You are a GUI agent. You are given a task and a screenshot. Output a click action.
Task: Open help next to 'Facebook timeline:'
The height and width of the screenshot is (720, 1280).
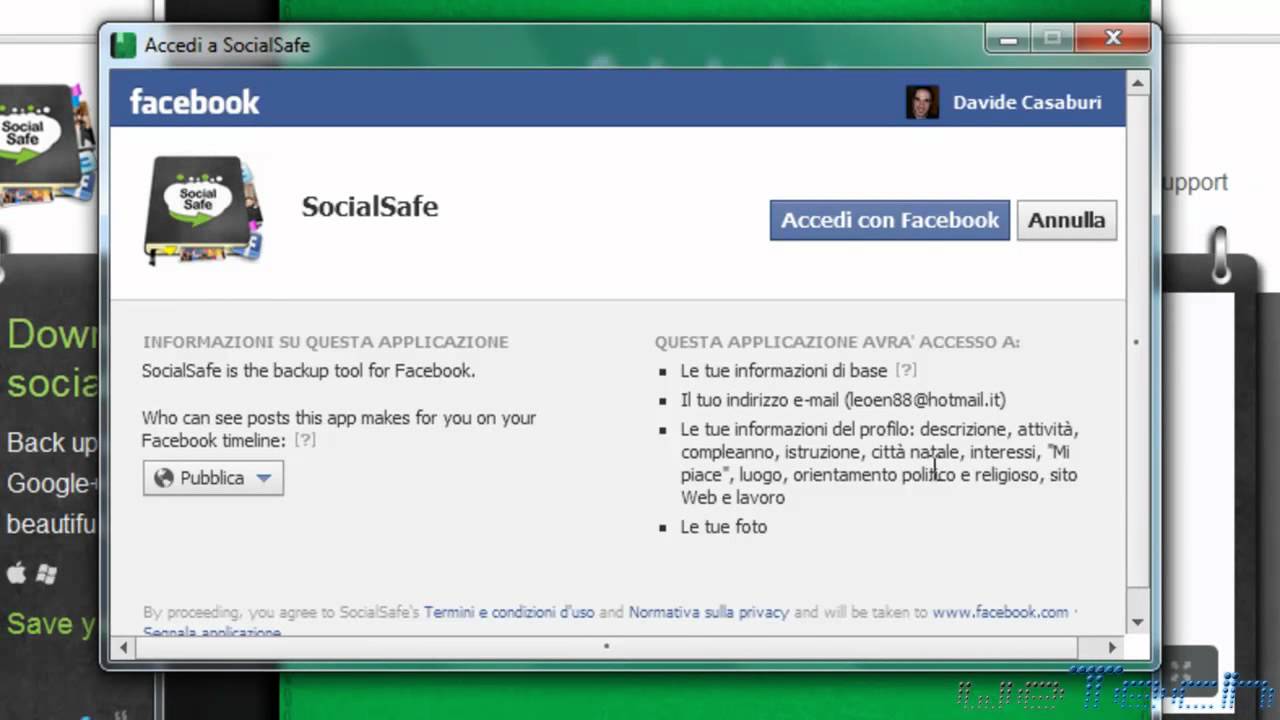(305, 440)
